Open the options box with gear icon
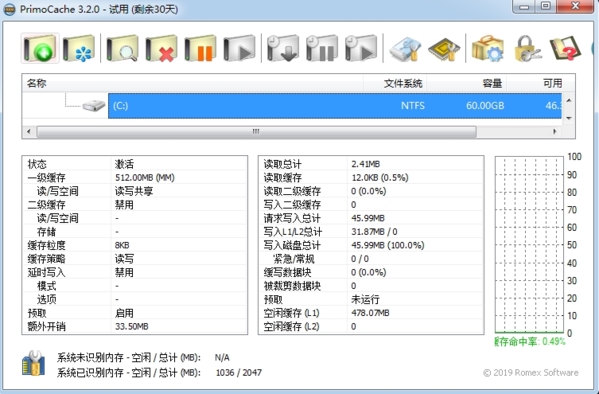 (x=487, y=48)
